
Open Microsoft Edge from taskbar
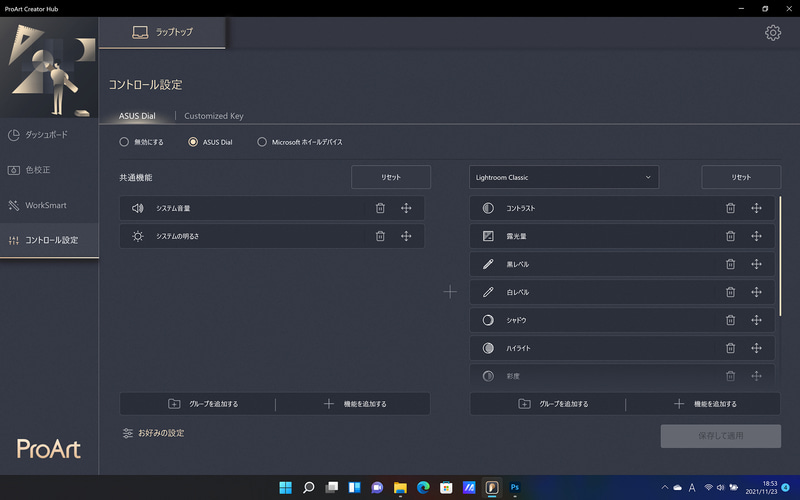(x=423, y=487)
